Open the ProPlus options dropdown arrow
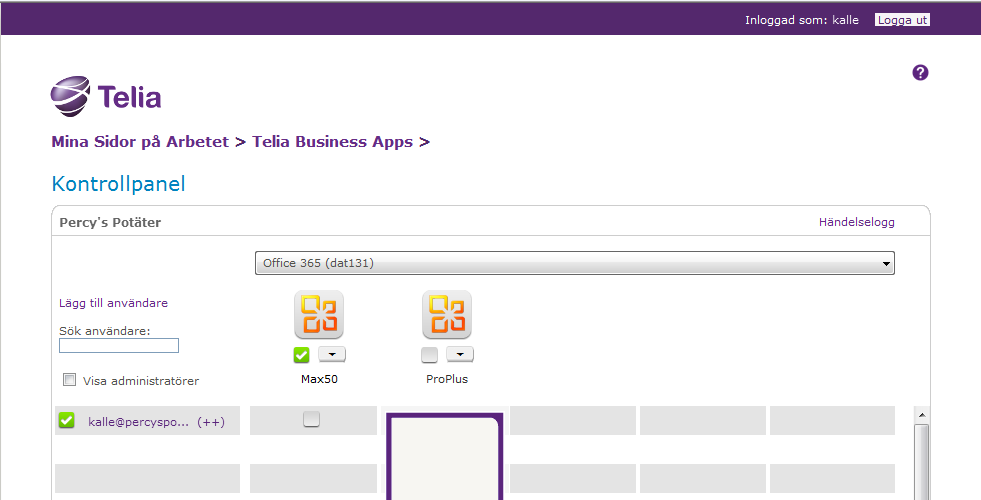This screenshot has height=500, width=981. coord(460,355)
